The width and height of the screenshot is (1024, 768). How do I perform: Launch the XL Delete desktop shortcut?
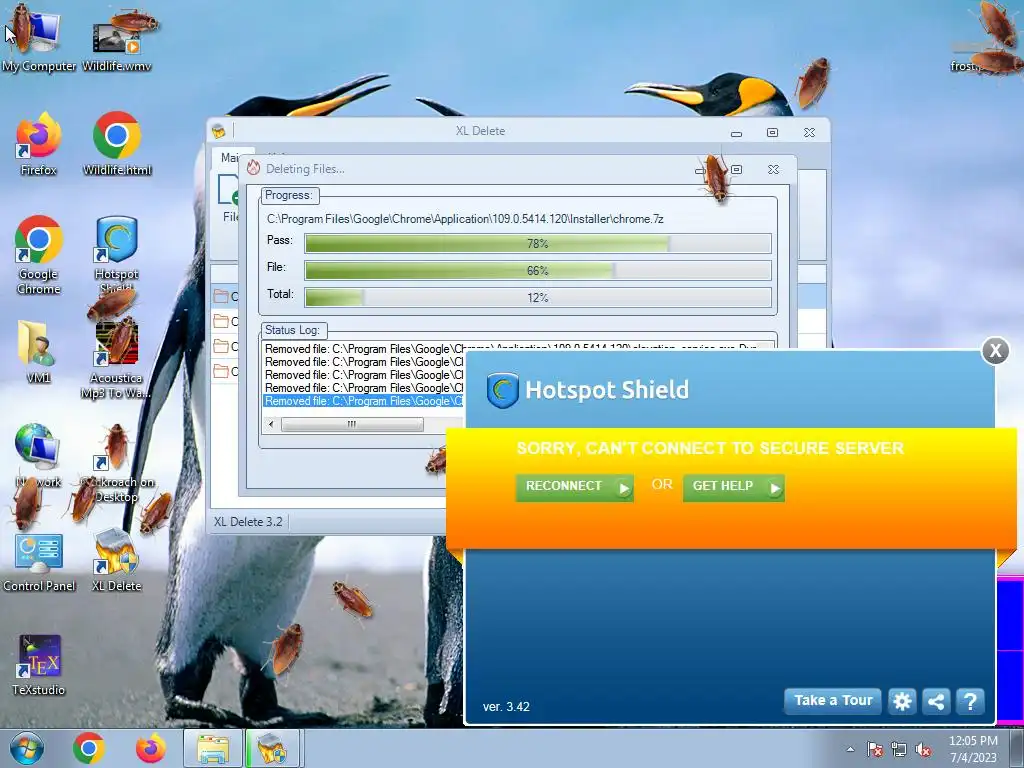(116, 560)
